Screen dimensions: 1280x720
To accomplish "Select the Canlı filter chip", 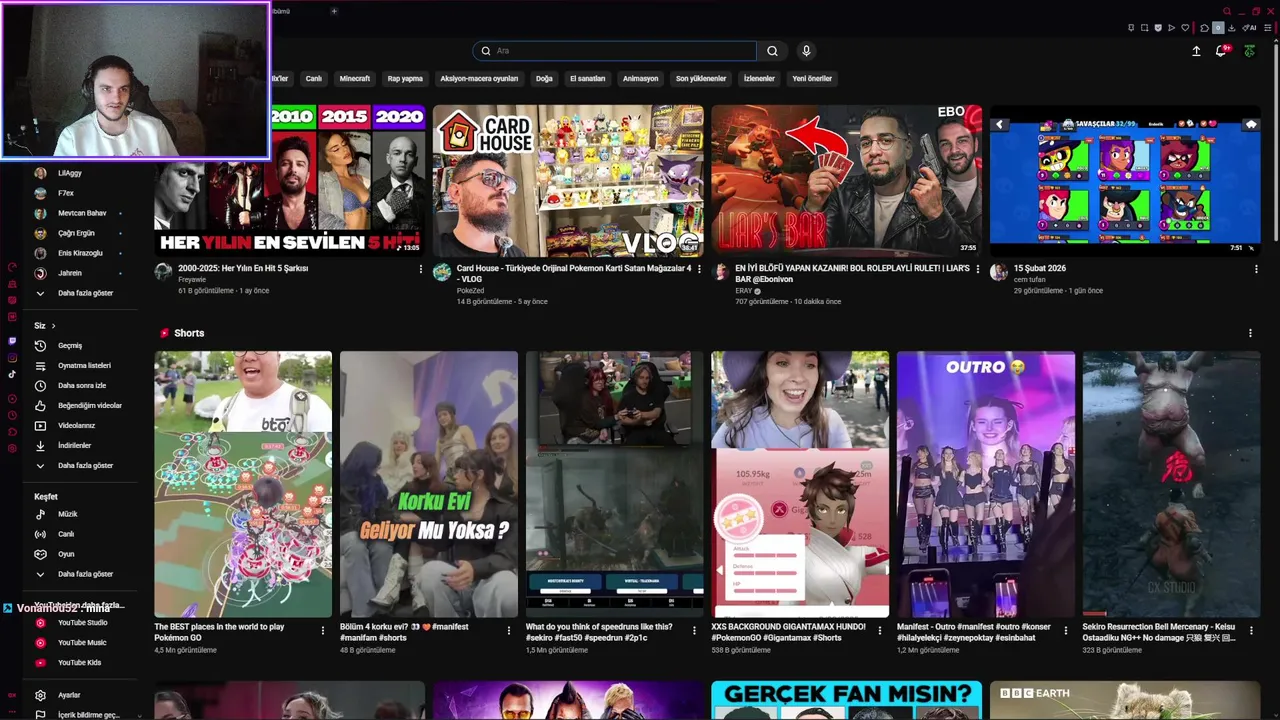I will 314,78.
